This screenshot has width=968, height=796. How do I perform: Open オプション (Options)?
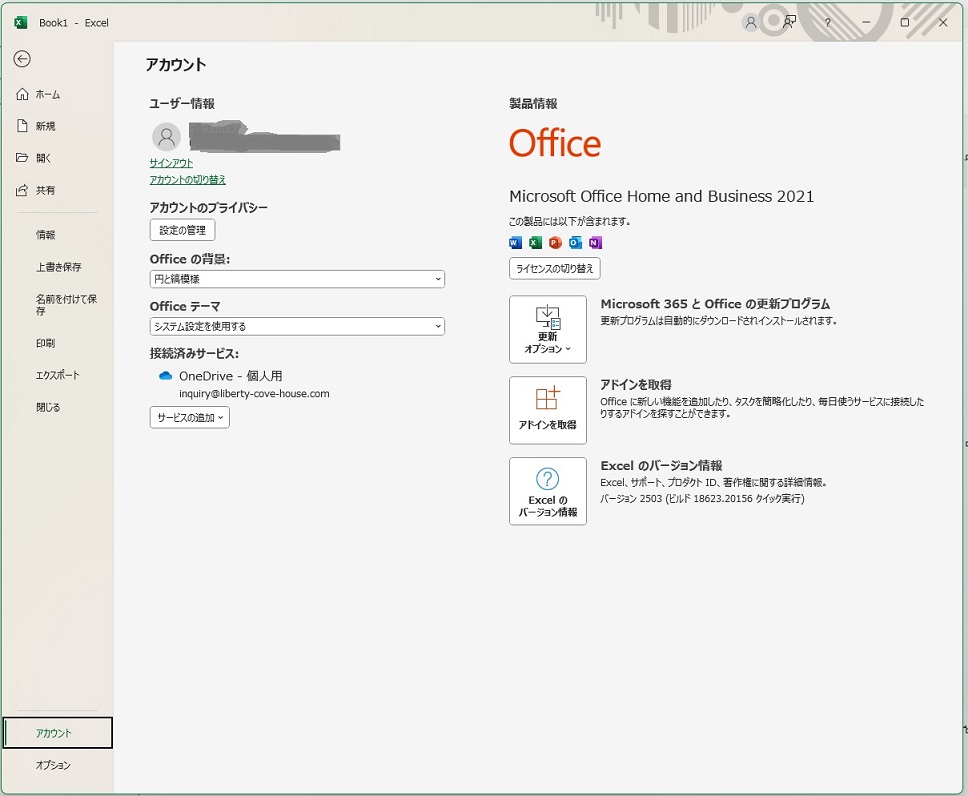point(53,765)
